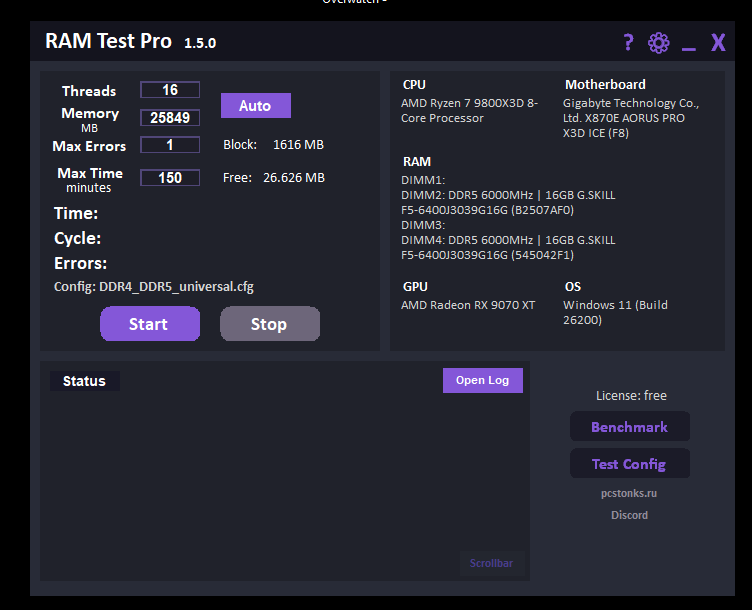Click the RAM Test Pro title

click(108, 41)
